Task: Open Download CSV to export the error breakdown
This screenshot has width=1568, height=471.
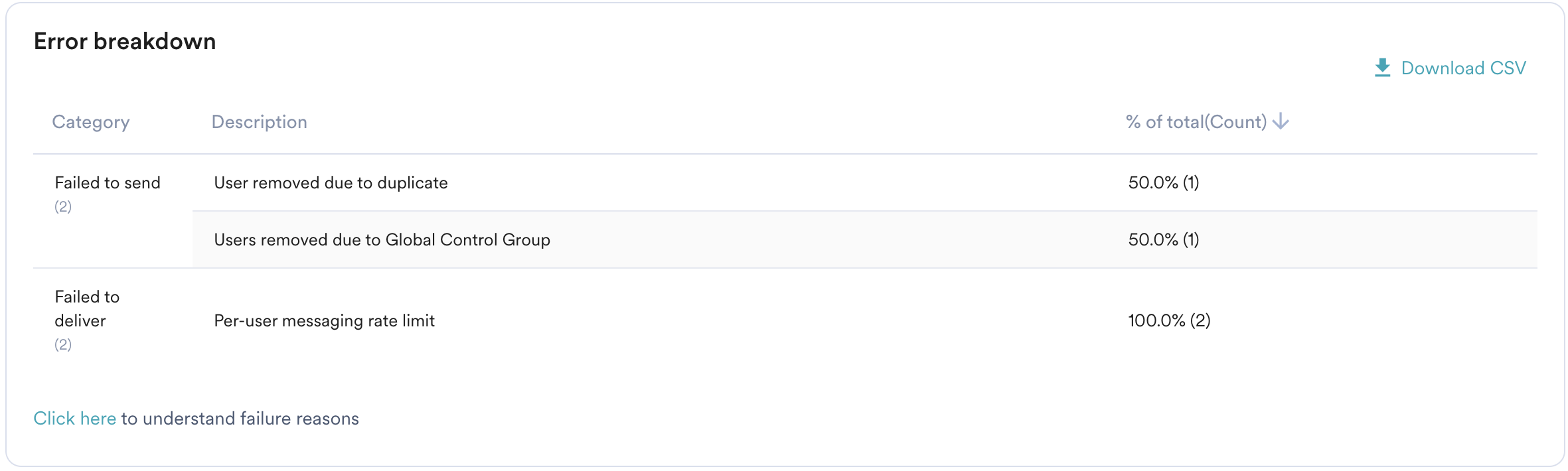Action: tap(1463, 67)
